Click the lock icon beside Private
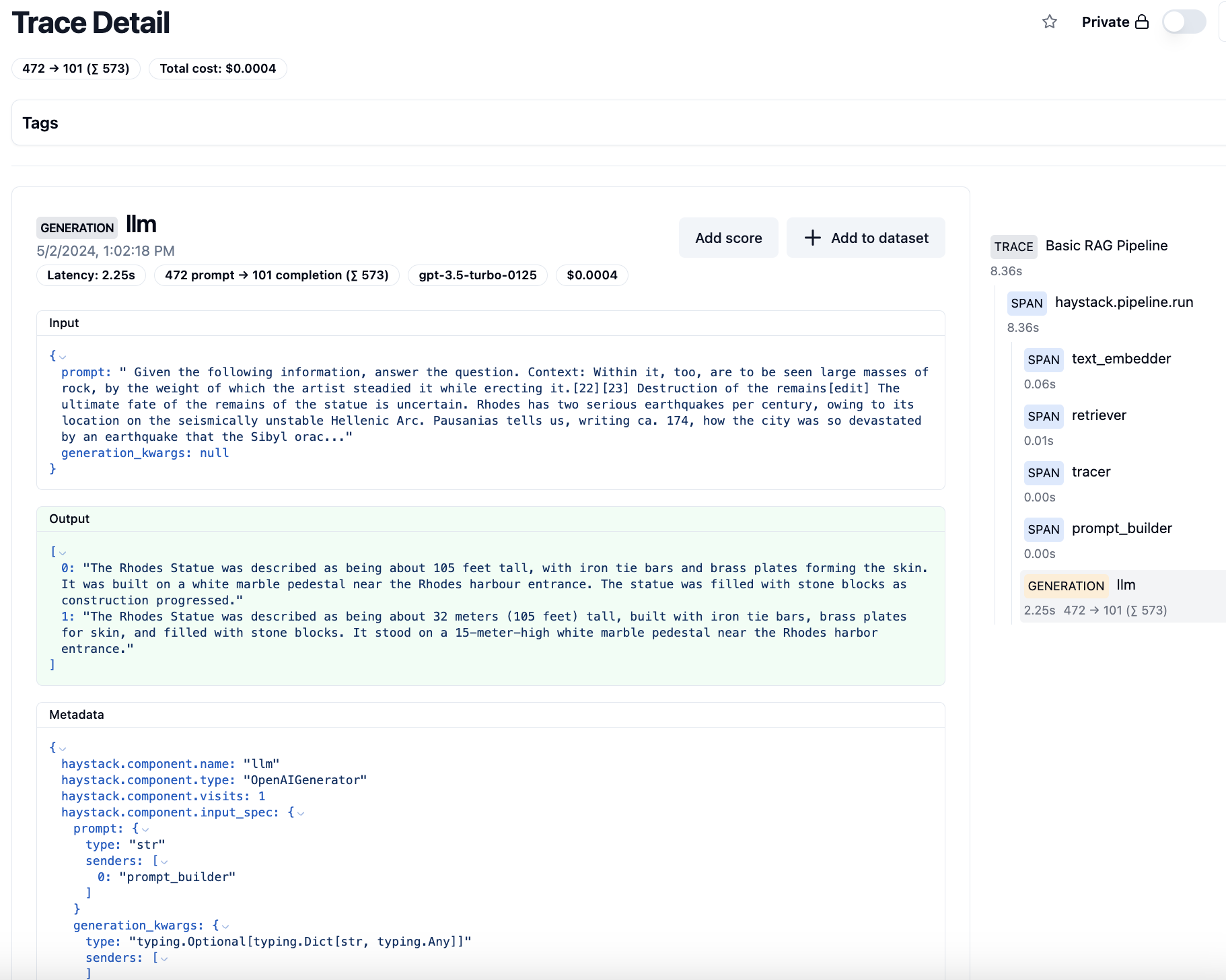The width and height of the screenshot is (1226, 980). (1142, 22)
